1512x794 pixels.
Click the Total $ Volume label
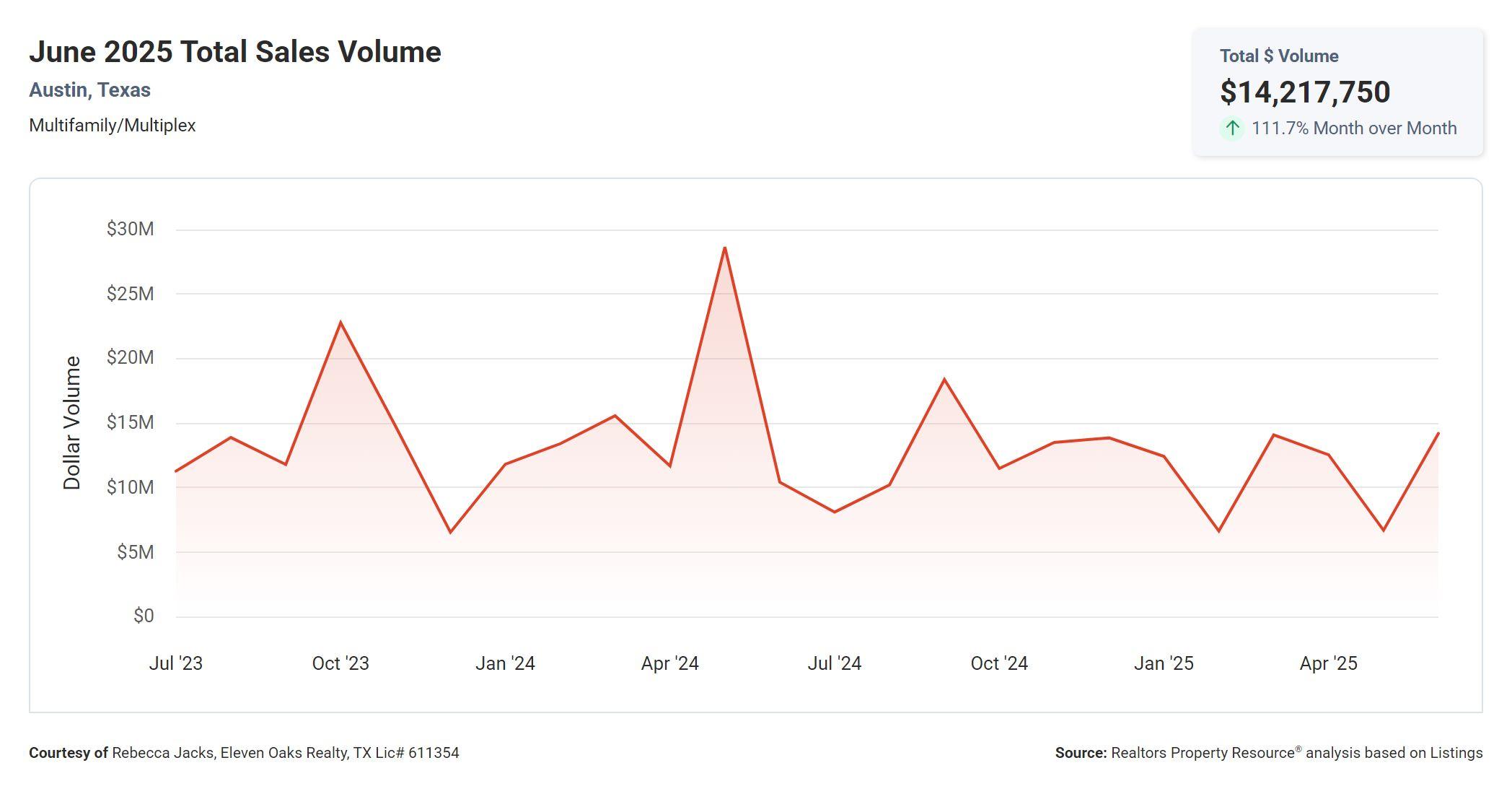pyautogui.click(x=1278, y=56)
